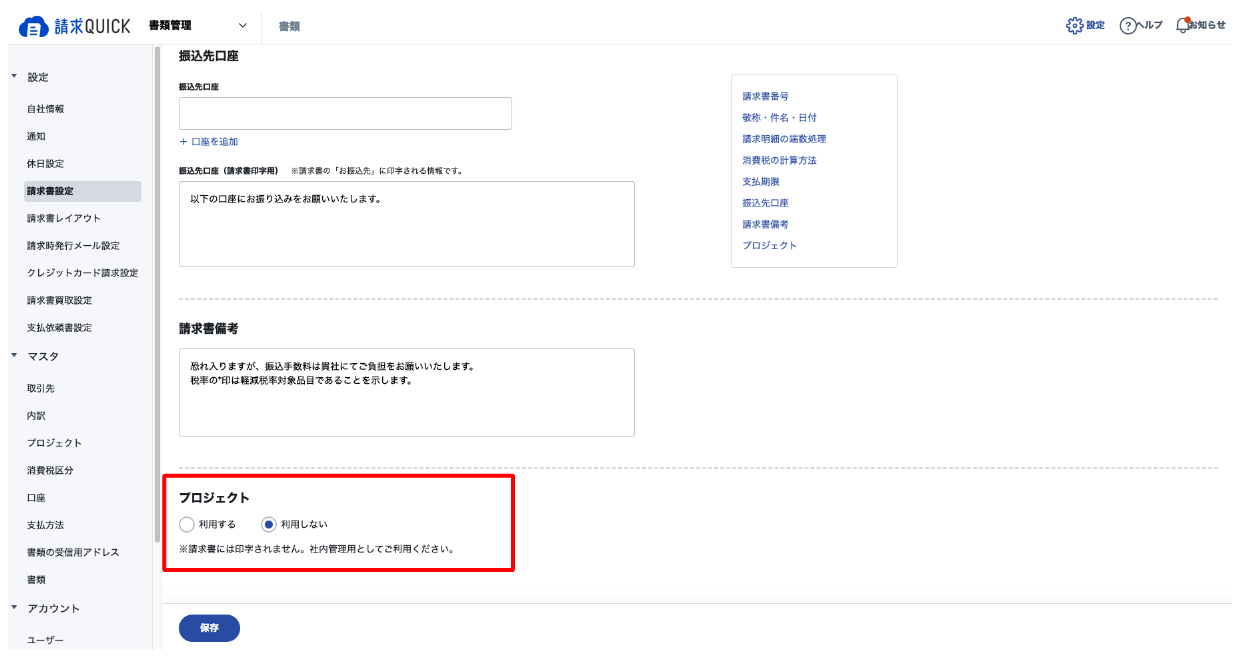Open プロジェクト master in the sidebar
Screen dimensions: 1237x657
coord(54,443)
